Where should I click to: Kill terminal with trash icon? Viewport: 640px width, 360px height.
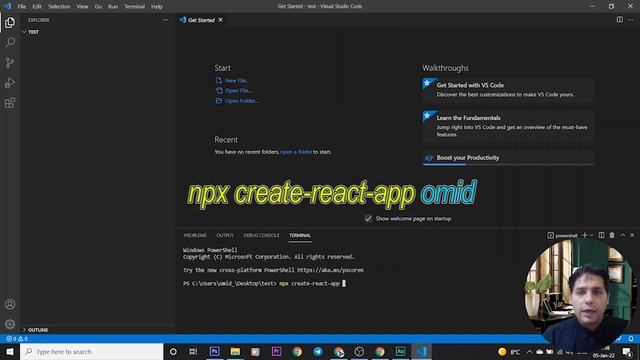612,235
